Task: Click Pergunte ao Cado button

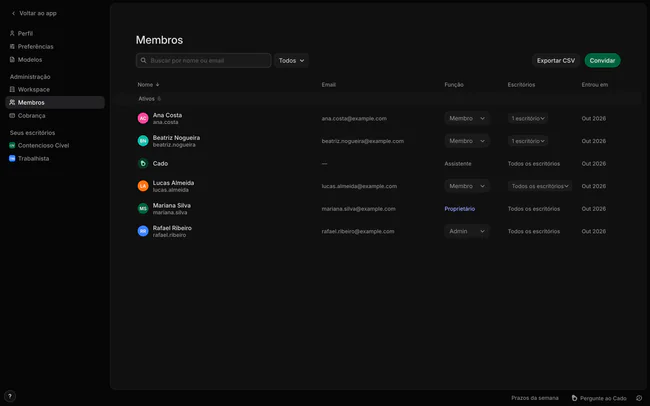Action: pyautogui.click(x=599, y=398)
